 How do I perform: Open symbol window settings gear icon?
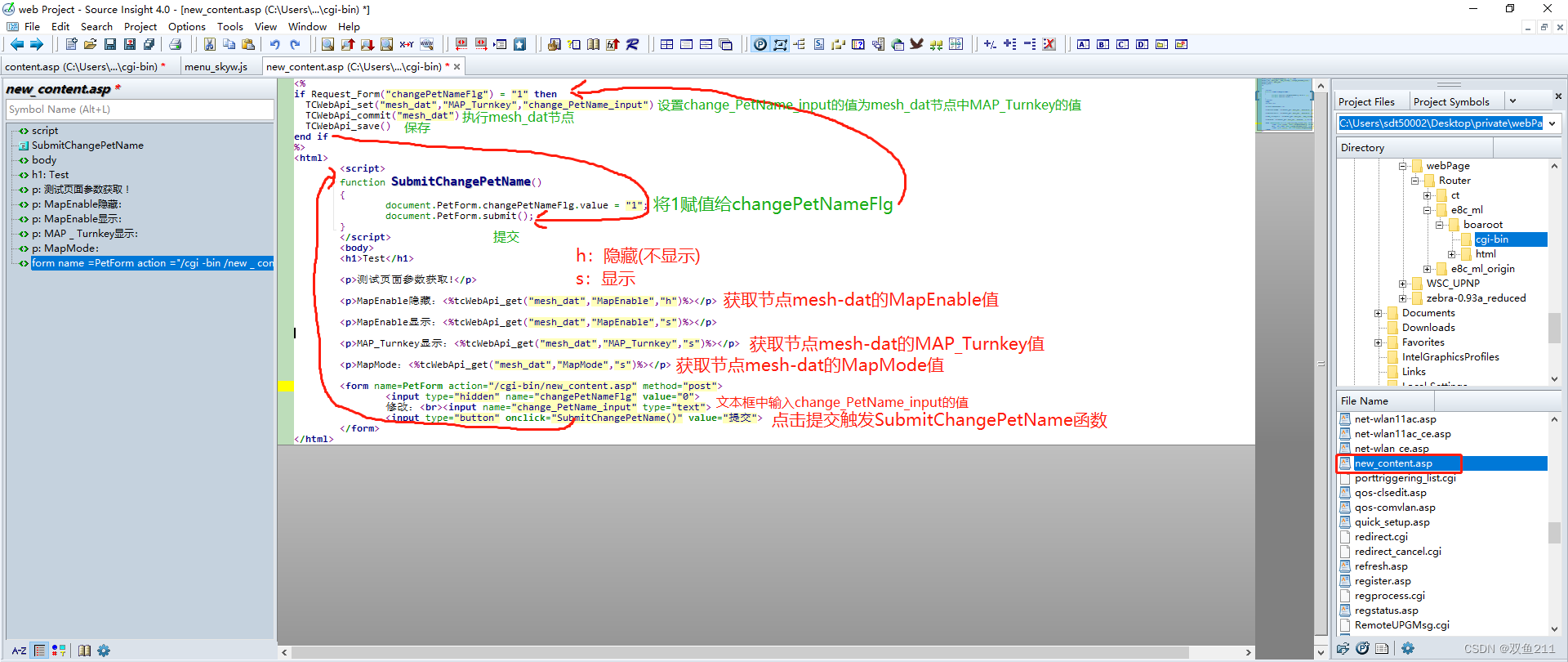tap(104, 651)
